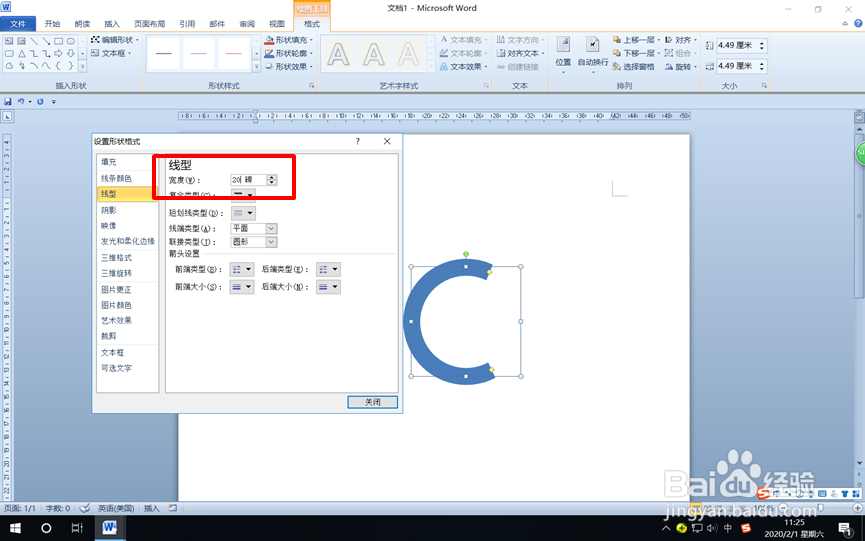The image size is (865, 541).
Task: Click the 字数: 0 word count indicator
Action: 57,508
